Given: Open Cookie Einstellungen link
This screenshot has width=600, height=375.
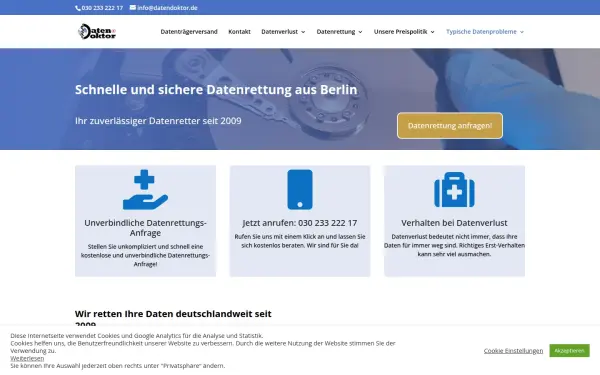Looking at the screenshot, I should point(513,351).
